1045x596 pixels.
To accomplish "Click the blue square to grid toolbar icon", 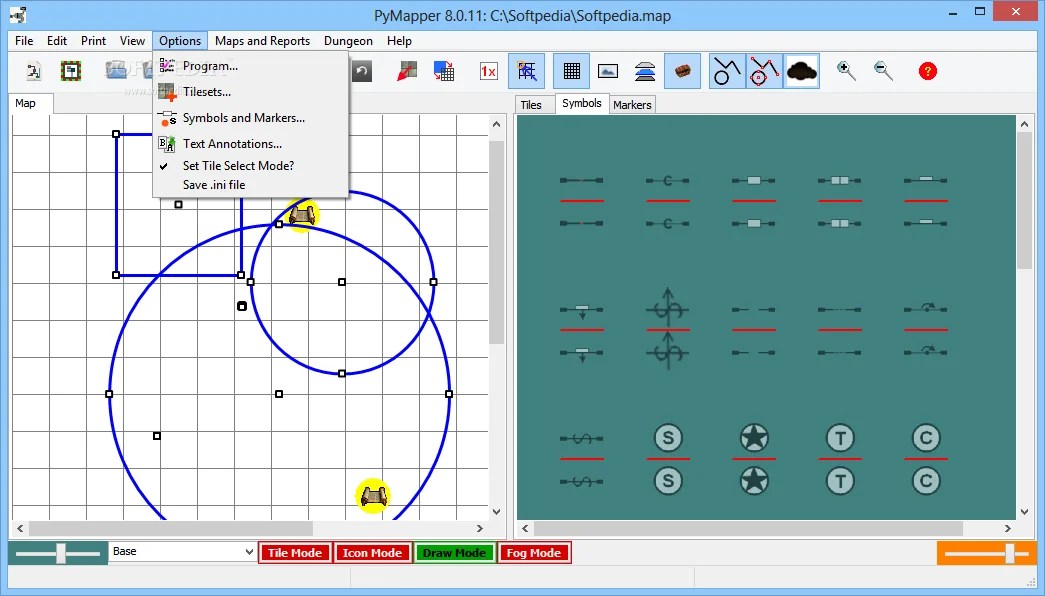I will click(444, 71).
